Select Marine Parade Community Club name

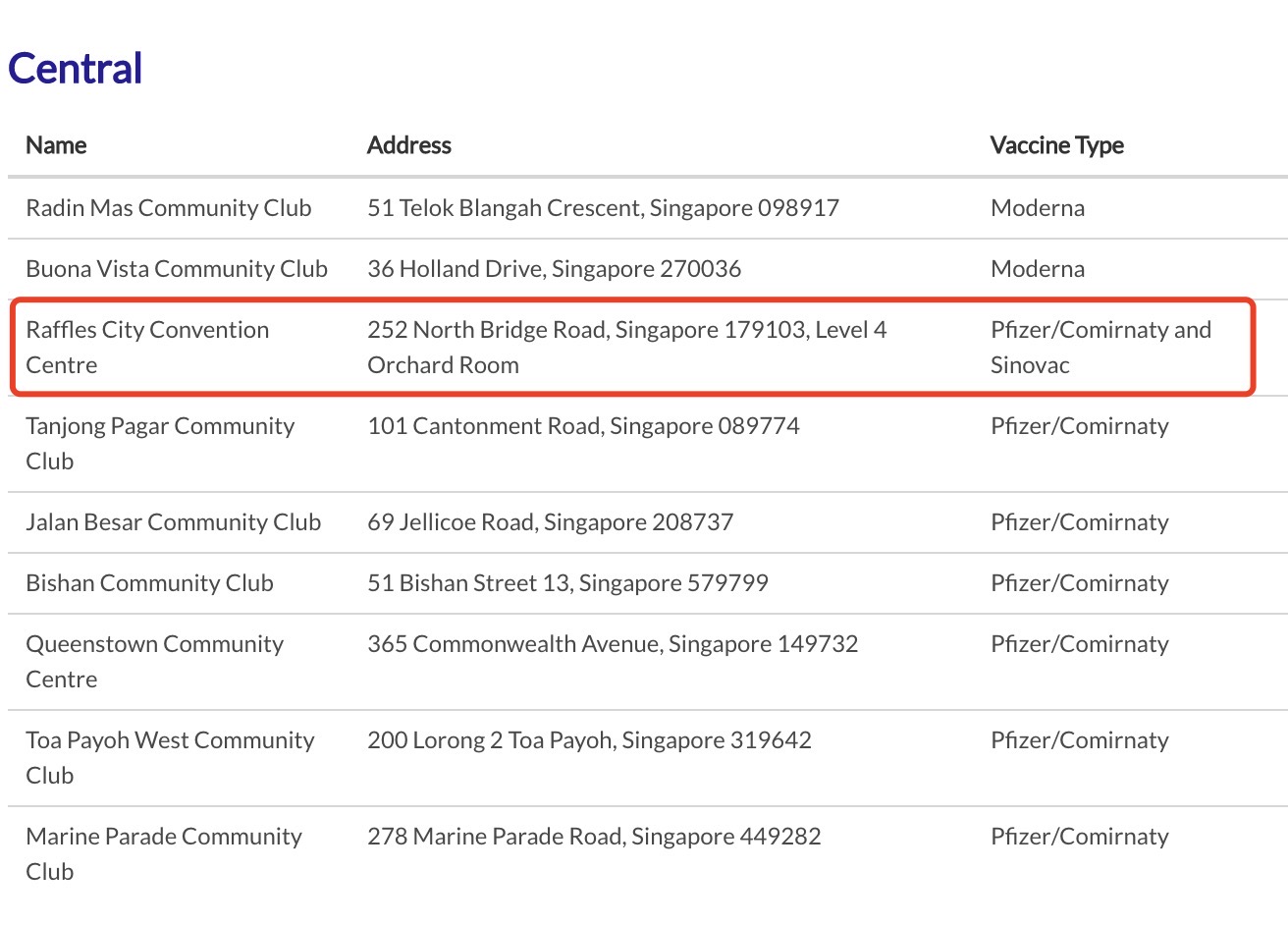click(164, 854)
